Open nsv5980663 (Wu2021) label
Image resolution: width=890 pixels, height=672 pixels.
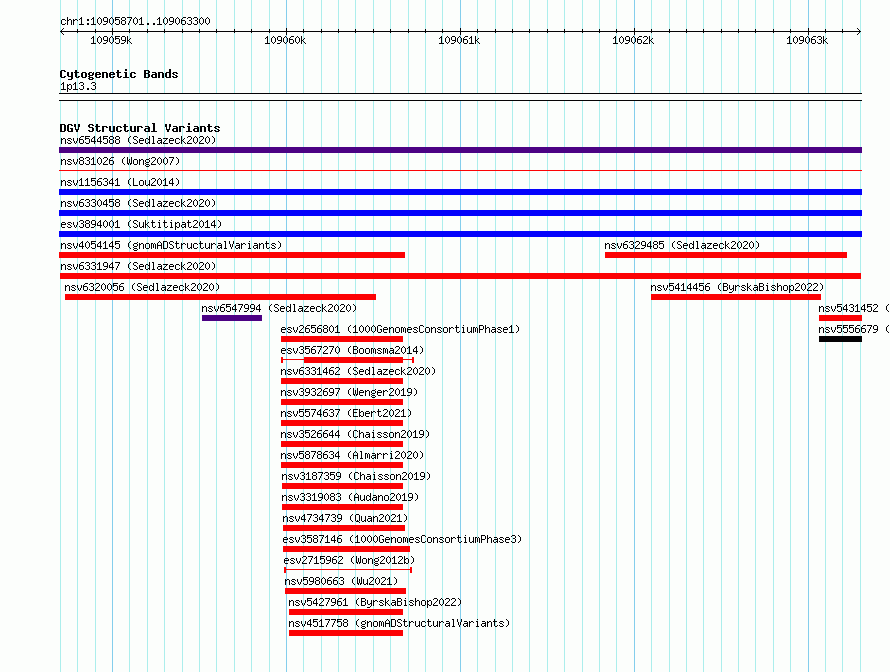coord(341,581)
